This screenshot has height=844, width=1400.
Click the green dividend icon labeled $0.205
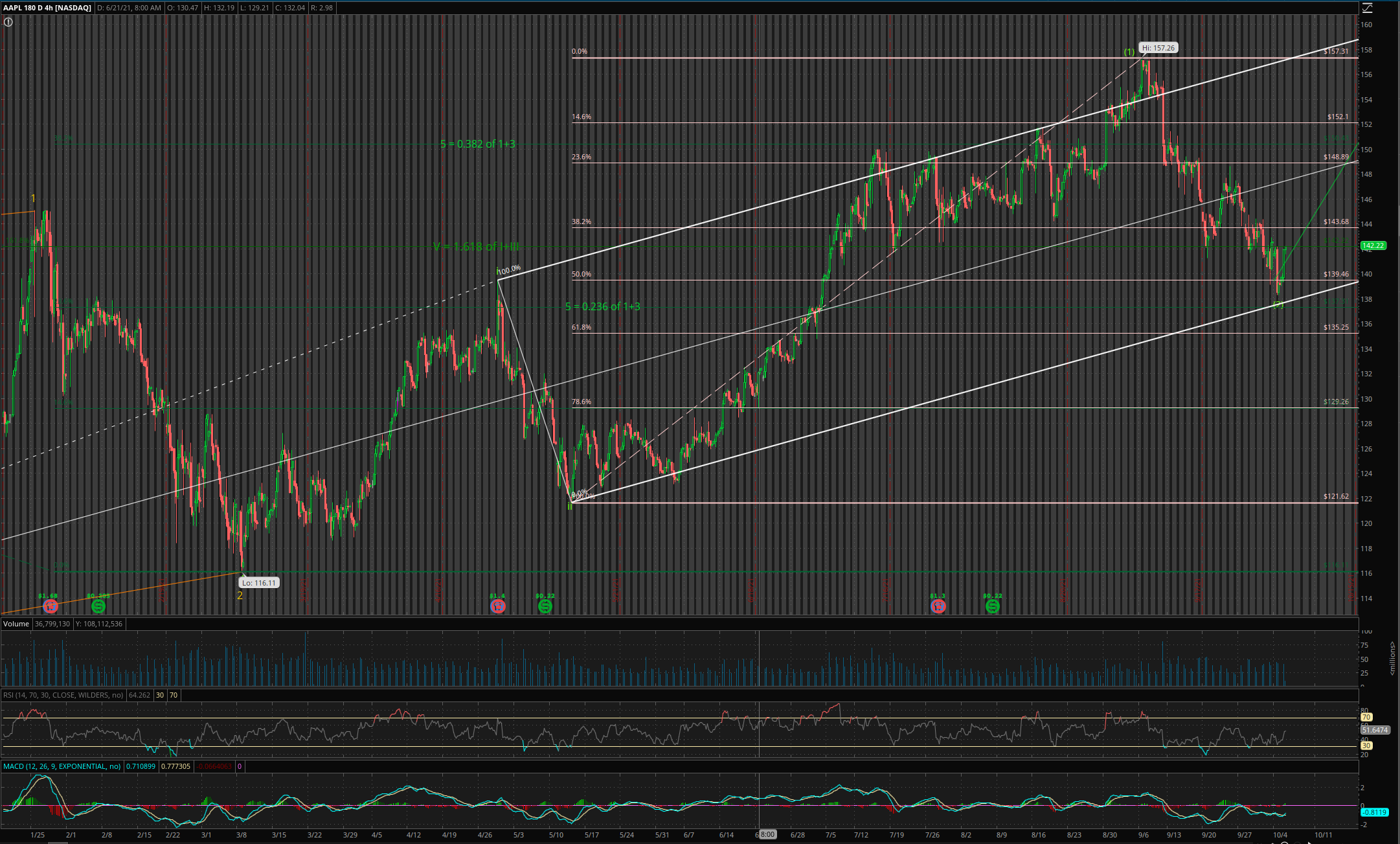point(98,606)
